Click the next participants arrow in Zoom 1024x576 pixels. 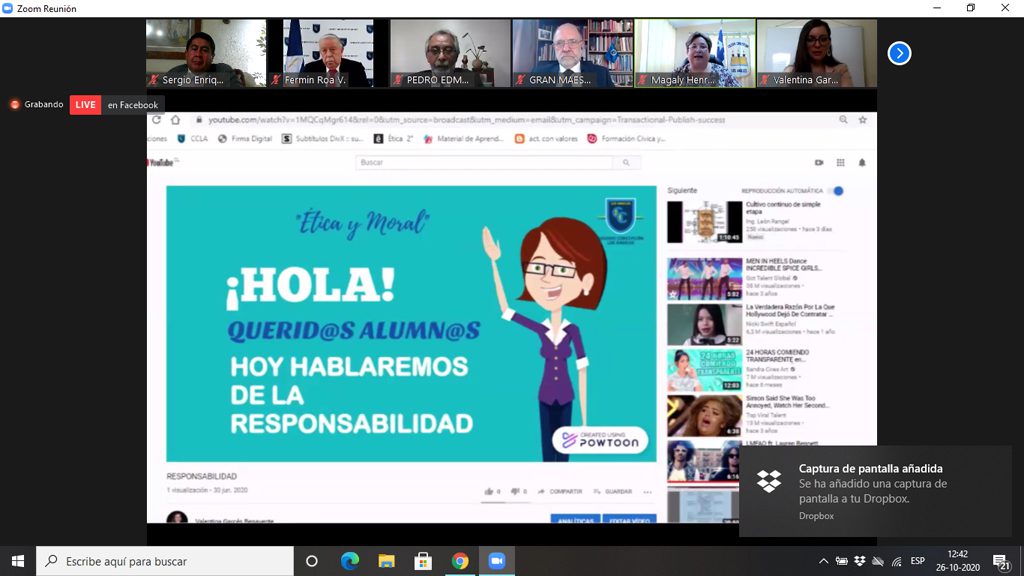[x=899, y=53]
